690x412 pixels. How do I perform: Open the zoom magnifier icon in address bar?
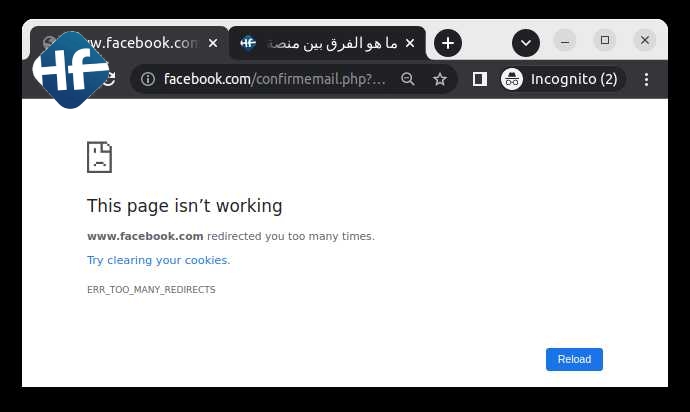pyautogui.click(x=408, y=79)
